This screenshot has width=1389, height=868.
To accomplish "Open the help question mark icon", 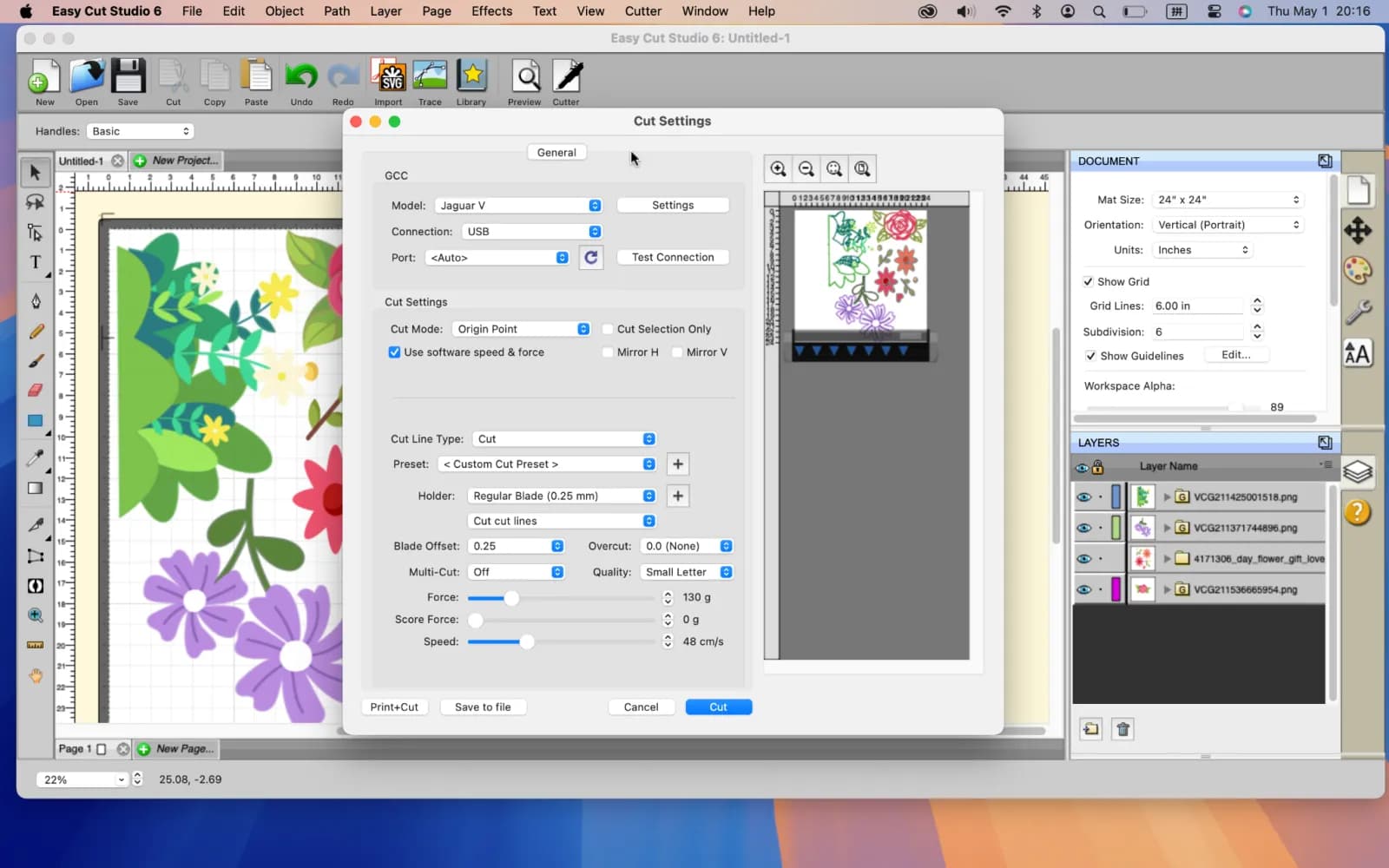I will tap(1358, 512).
